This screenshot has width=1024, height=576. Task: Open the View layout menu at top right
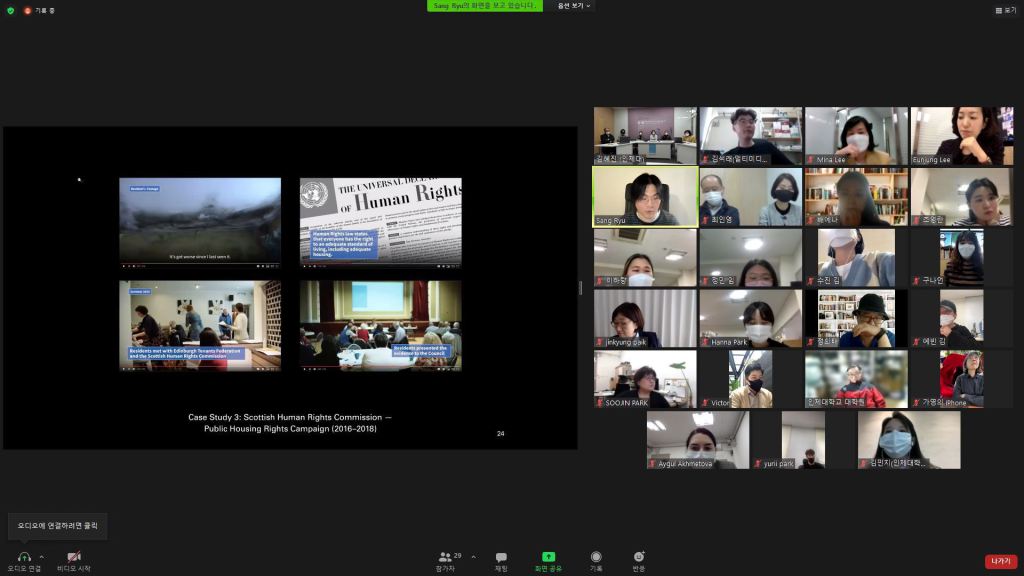point(1005,10)
